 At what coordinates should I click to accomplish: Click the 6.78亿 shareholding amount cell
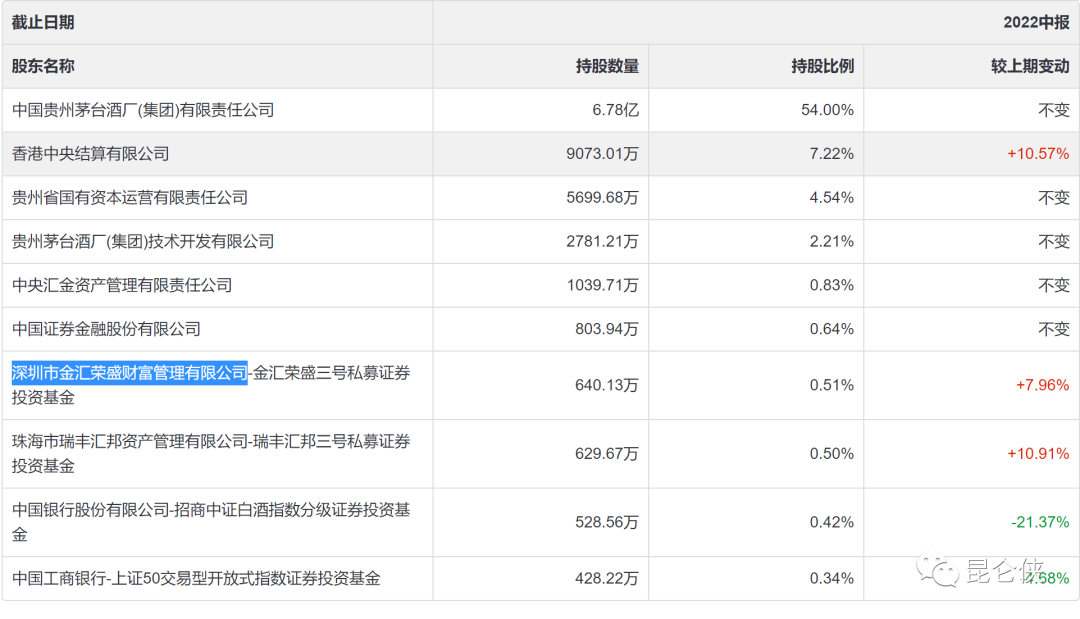pyautogui.click(x=615, y=110)
